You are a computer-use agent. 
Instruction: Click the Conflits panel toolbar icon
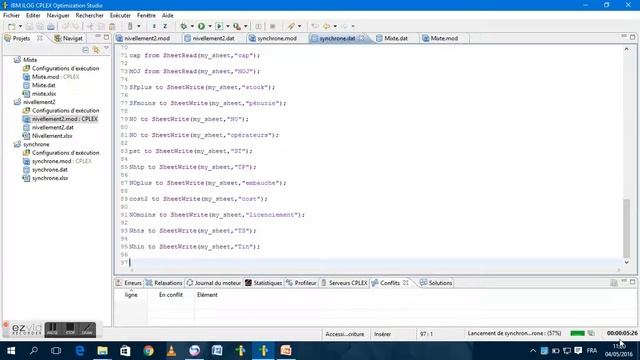coord(613,283)
